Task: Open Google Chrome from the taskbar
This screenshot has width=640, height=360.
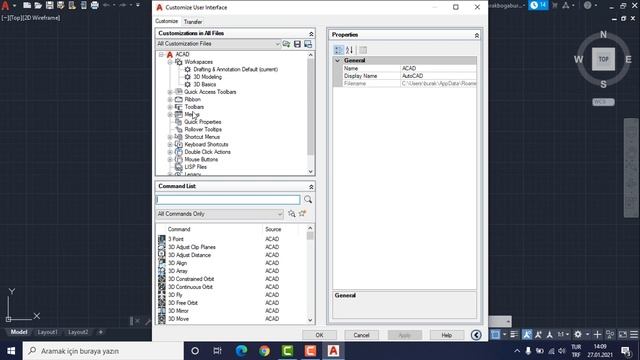Action: tap(264, 351)
